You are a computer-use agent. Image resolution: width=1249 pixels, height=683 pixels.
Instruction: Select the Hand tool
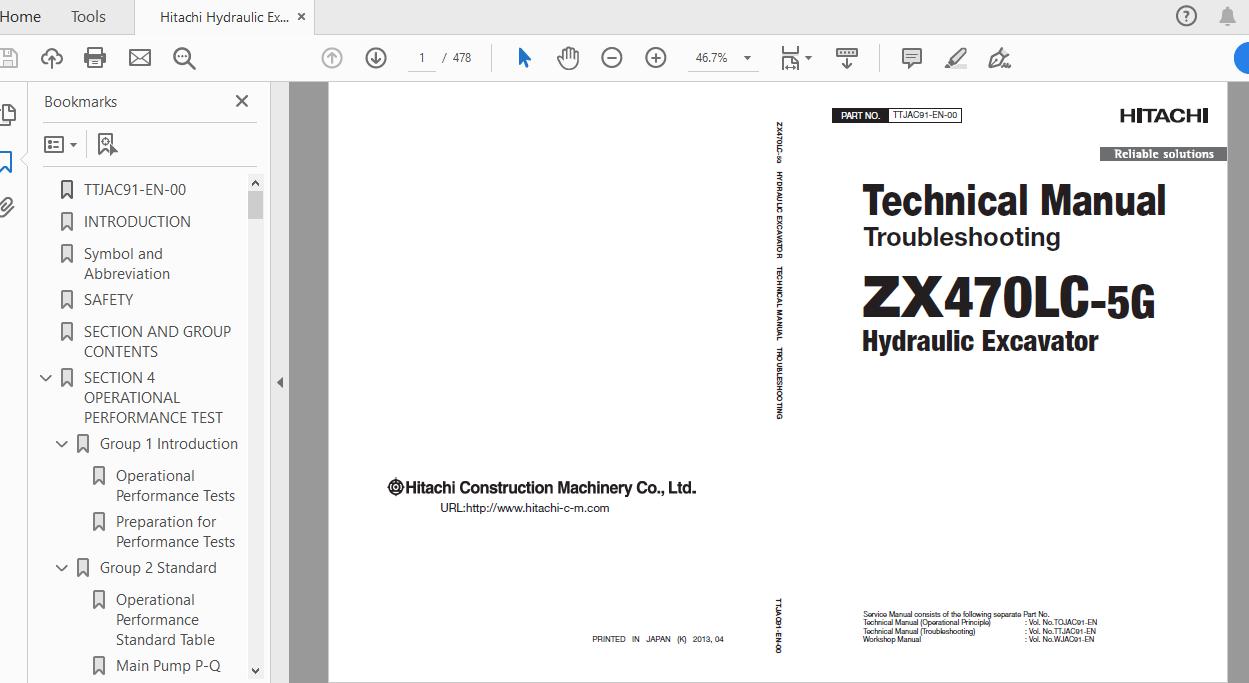tap(568, 57)
